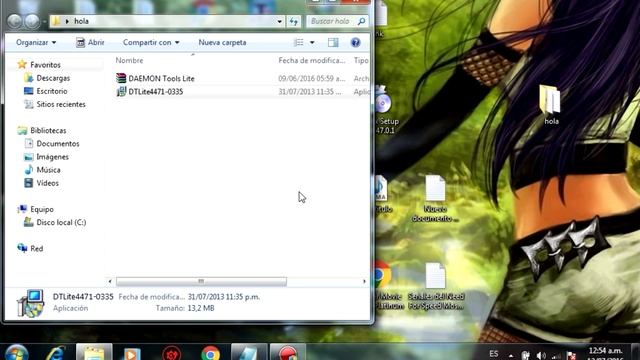Open Windows Media Player from taskbar

(x=131, y=353)
